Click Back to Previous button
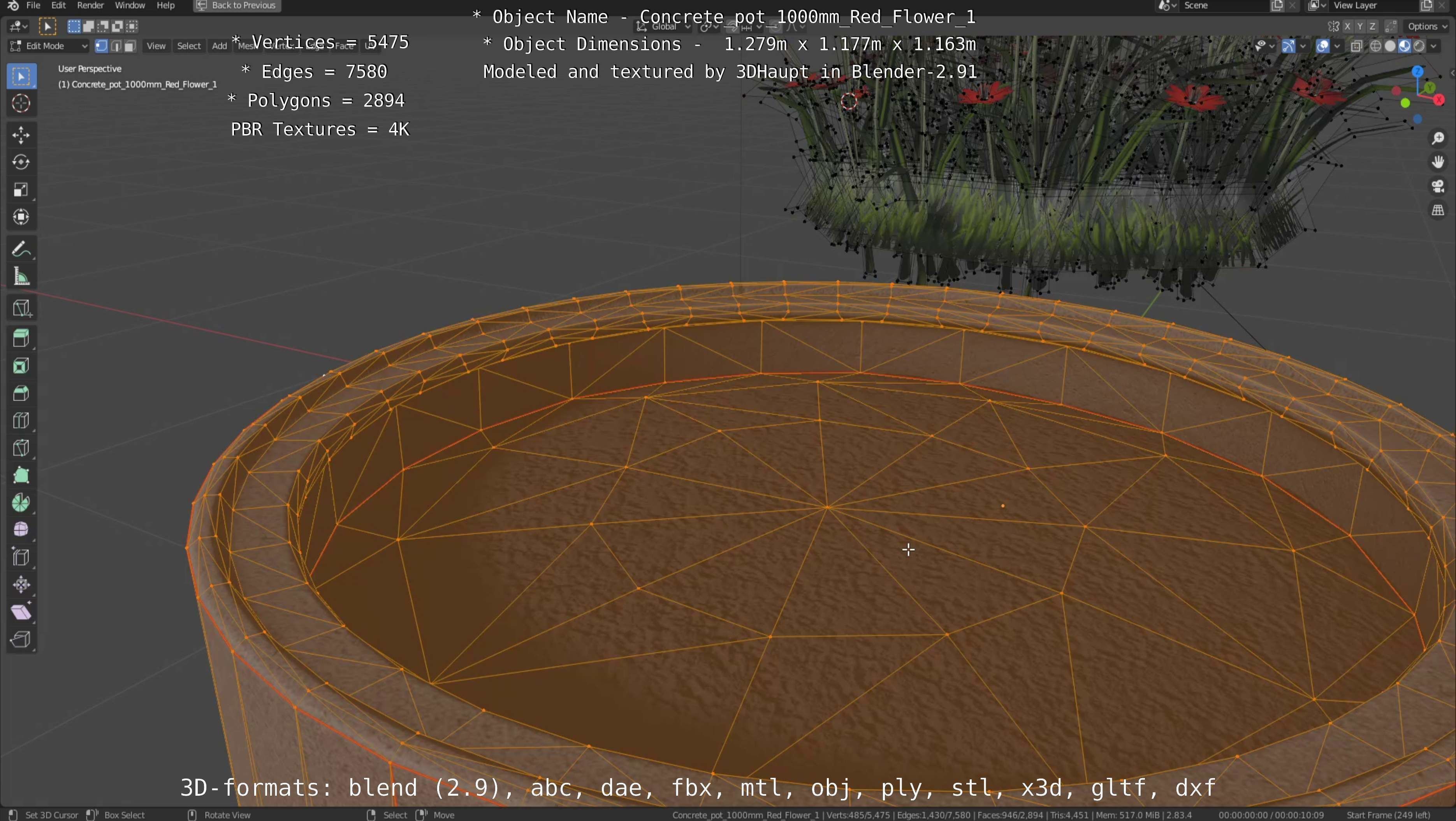The height and width of the screenshot is (821, 1456). 237,6
